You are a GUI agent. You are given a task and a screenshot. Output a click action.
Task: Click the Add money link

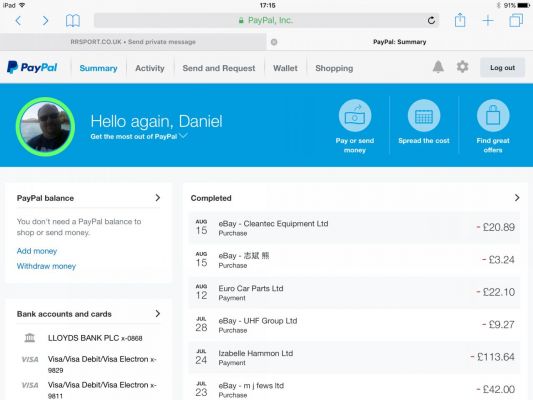tap(37, 251)
